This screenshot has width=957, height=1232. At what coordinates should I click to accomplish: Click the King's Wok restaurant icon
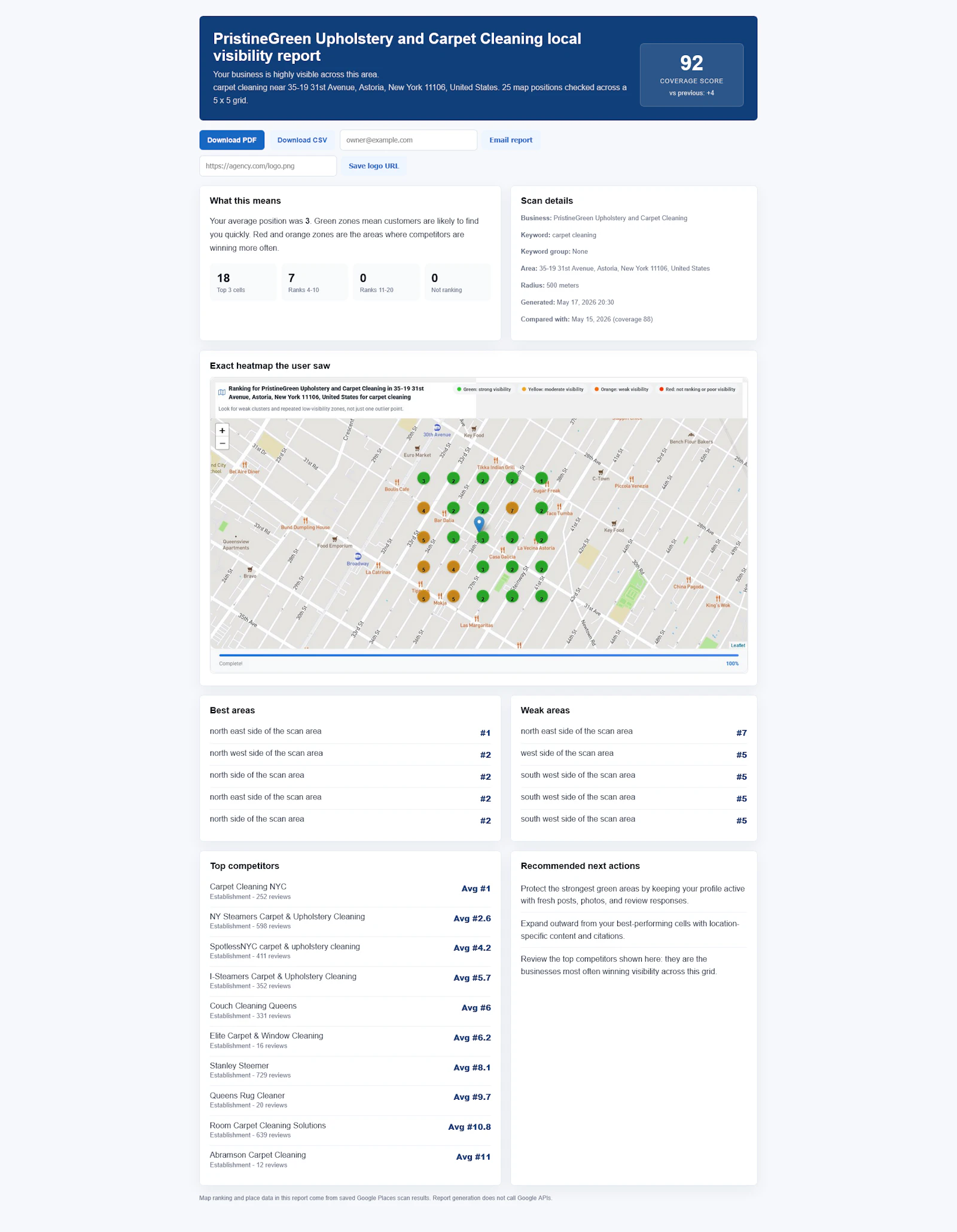(x=718, y=598)
